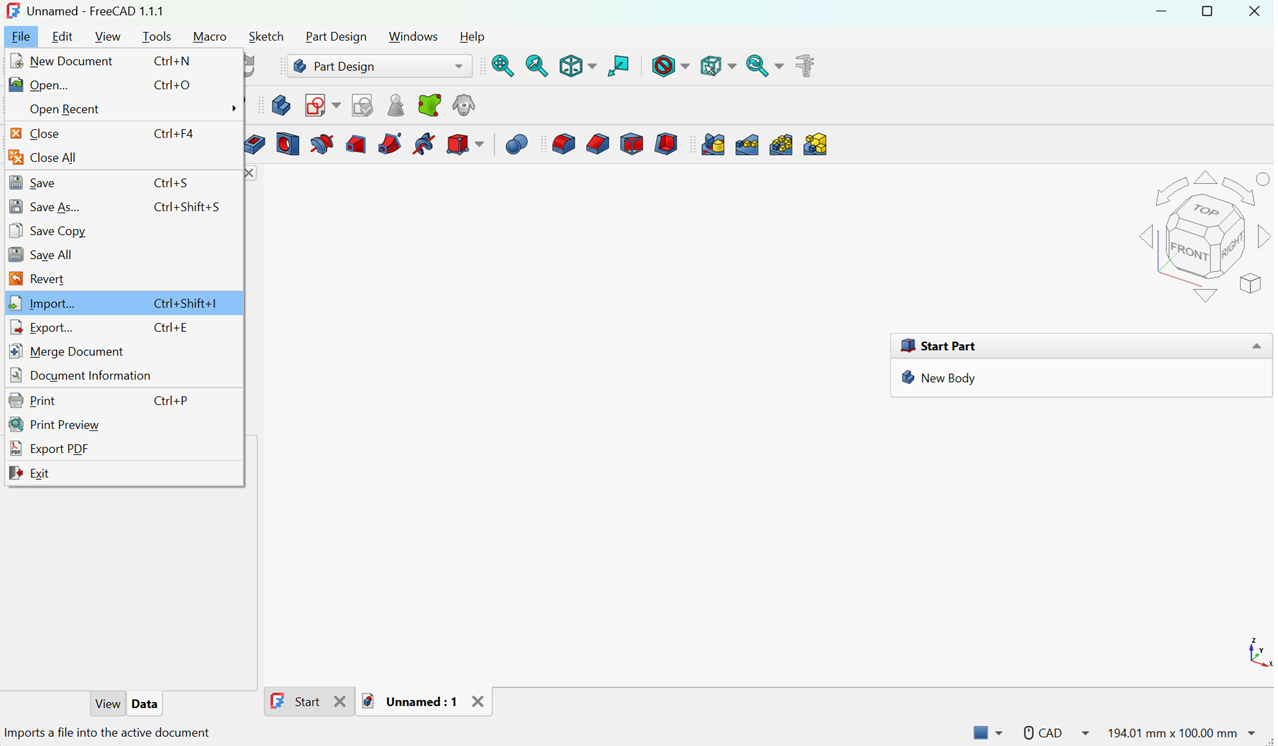This screenshot has height=746, width=1278.
Task: Click the Fit Selection zoom icon
Action: pos(537,66)
